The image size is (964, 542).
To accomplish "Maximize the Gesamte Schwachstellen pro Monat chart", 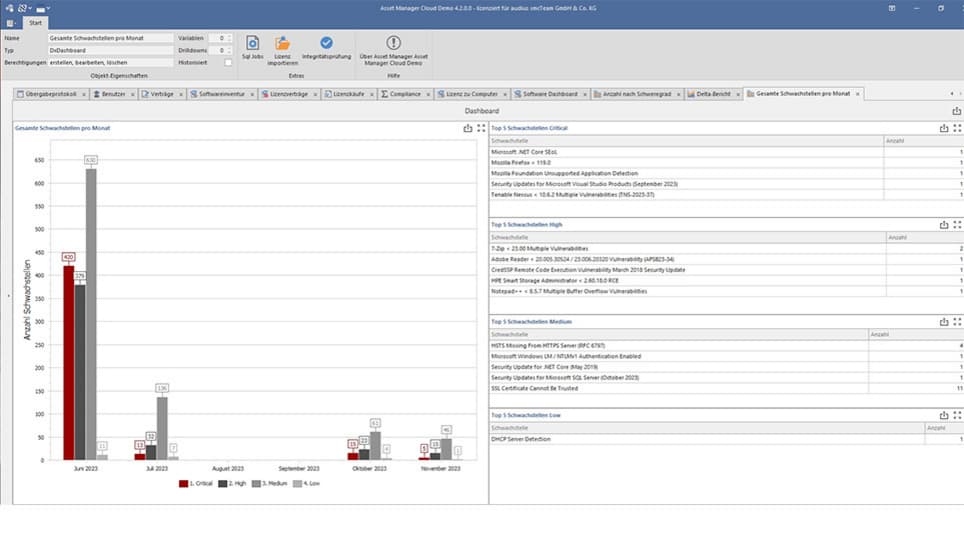I will click(x=481, y=128).
